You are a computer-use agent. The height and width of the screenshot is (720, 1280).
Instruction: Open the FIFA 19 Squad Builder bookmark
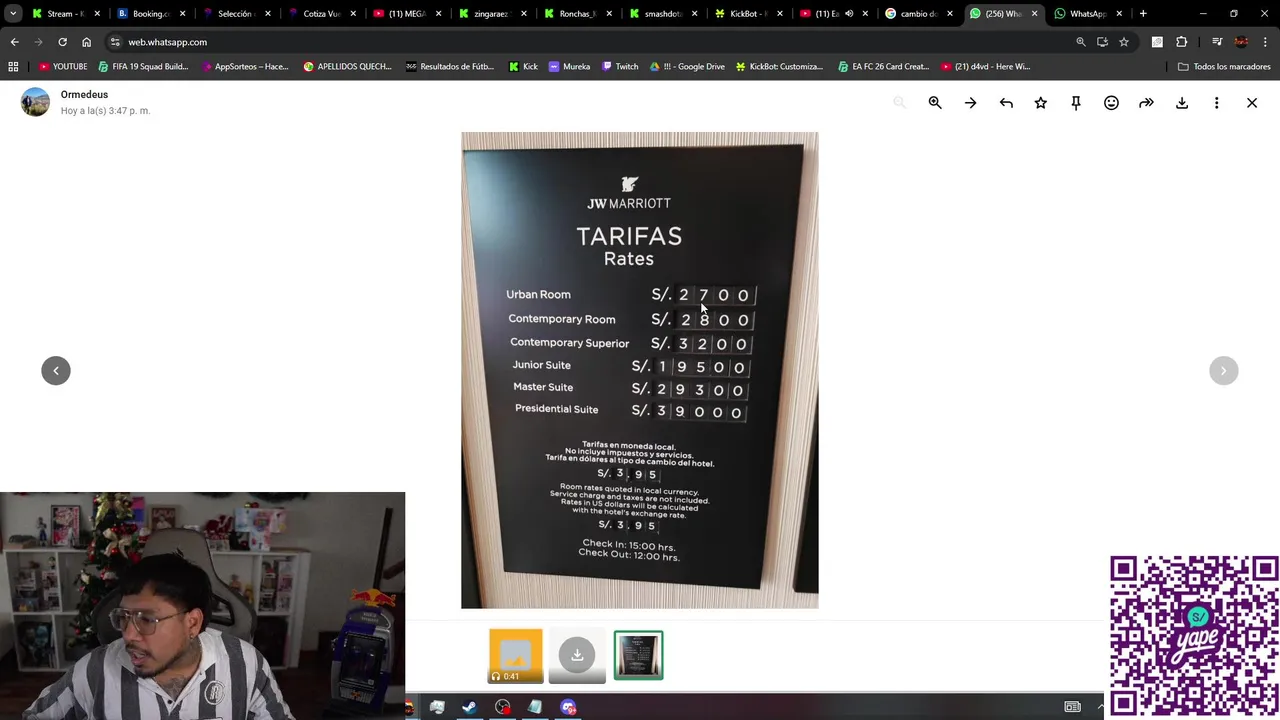click(x=143, y=67)
